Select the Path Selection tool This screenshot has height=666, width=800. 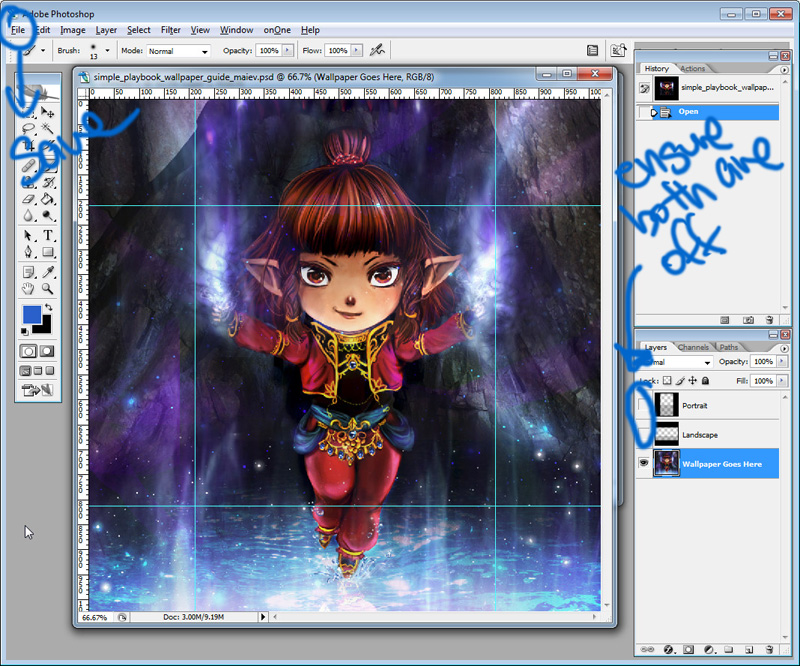point(28,235)
